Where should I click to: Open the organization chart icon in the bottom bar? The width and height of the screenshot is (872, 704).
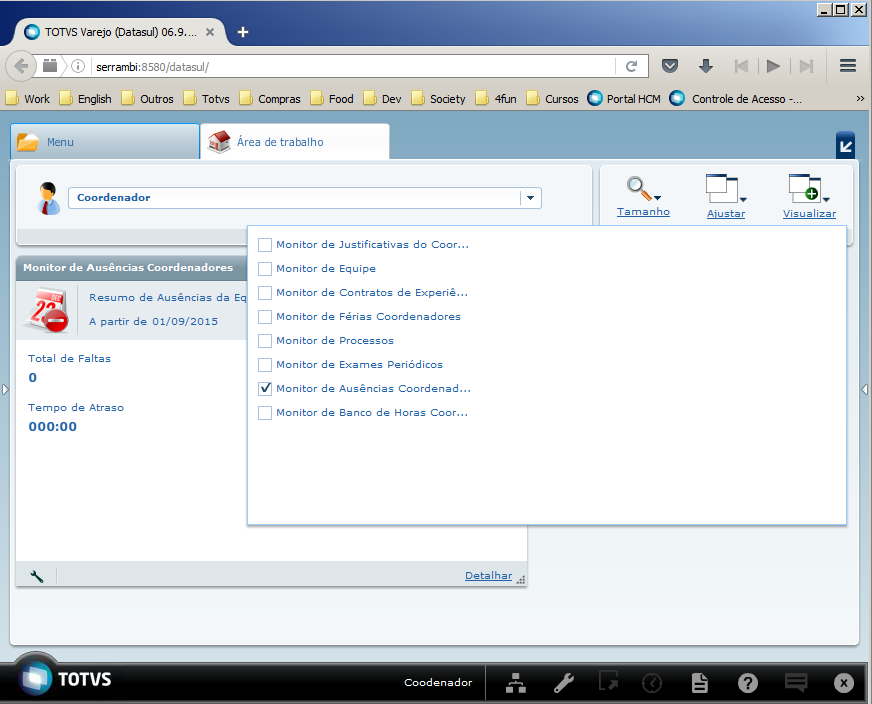pyautogui.click(x=516, y=682)
